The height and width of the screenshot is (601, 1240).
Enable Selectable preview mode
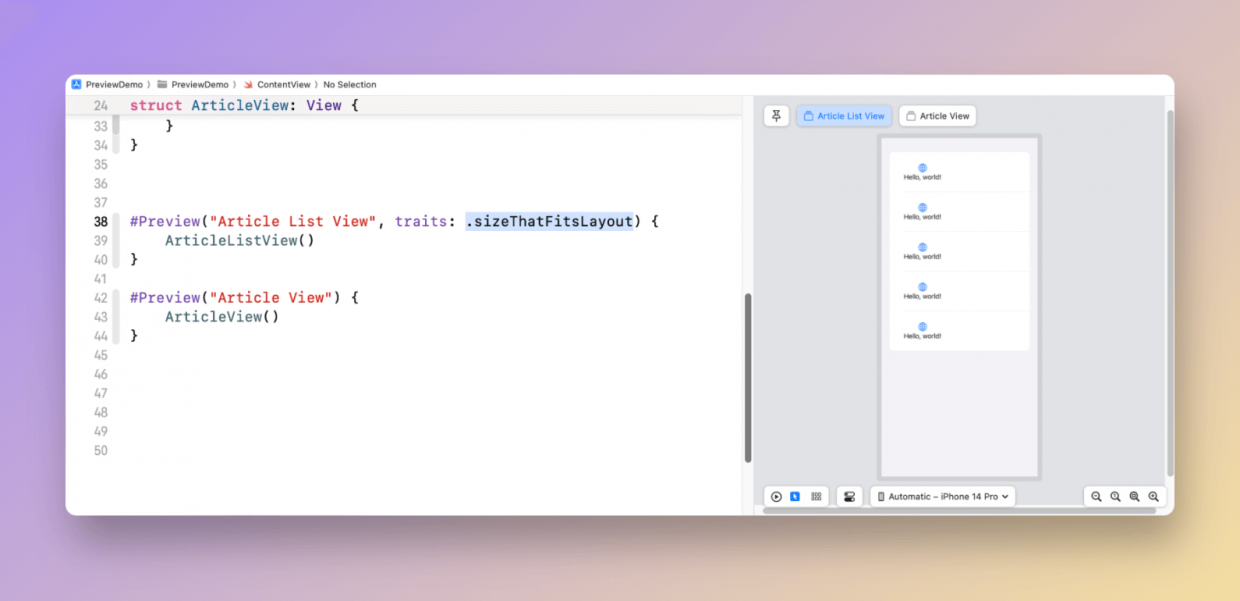tap(795, 496)
